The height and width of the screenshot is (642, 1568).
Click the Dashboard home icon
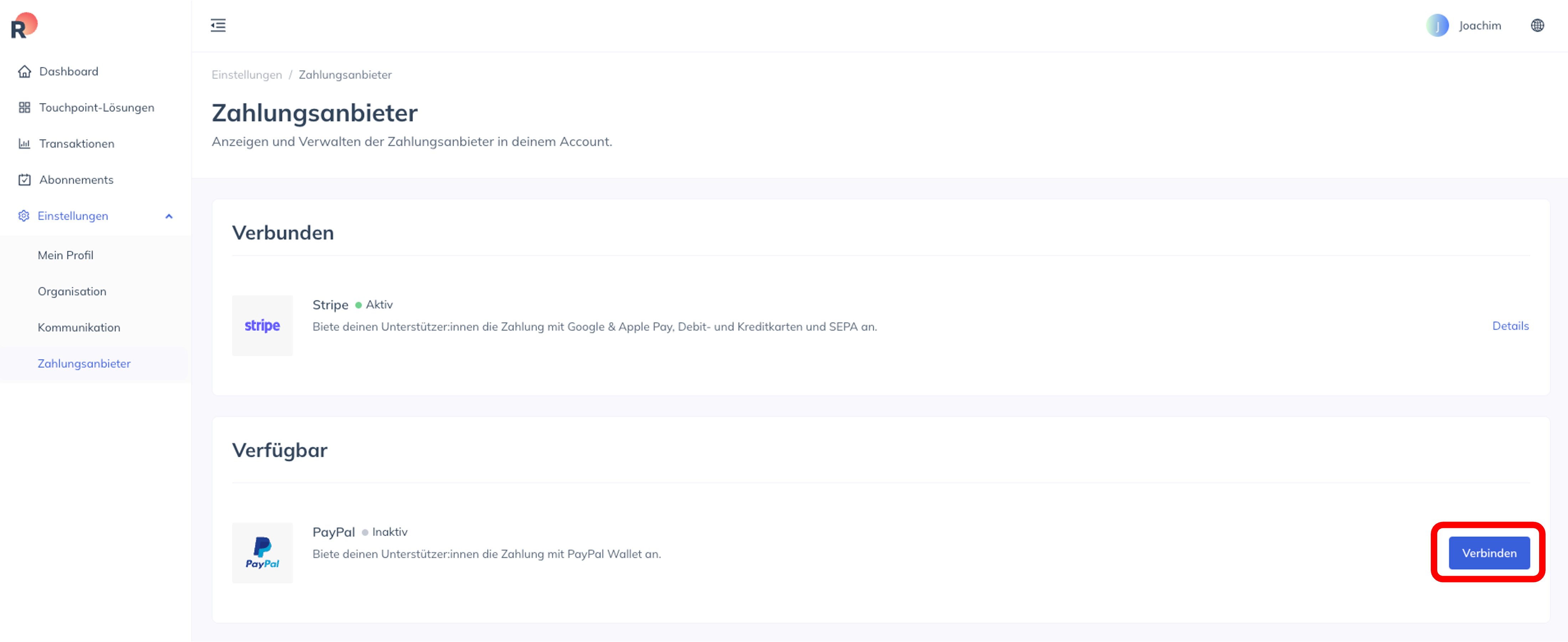[x=24, y=72]
